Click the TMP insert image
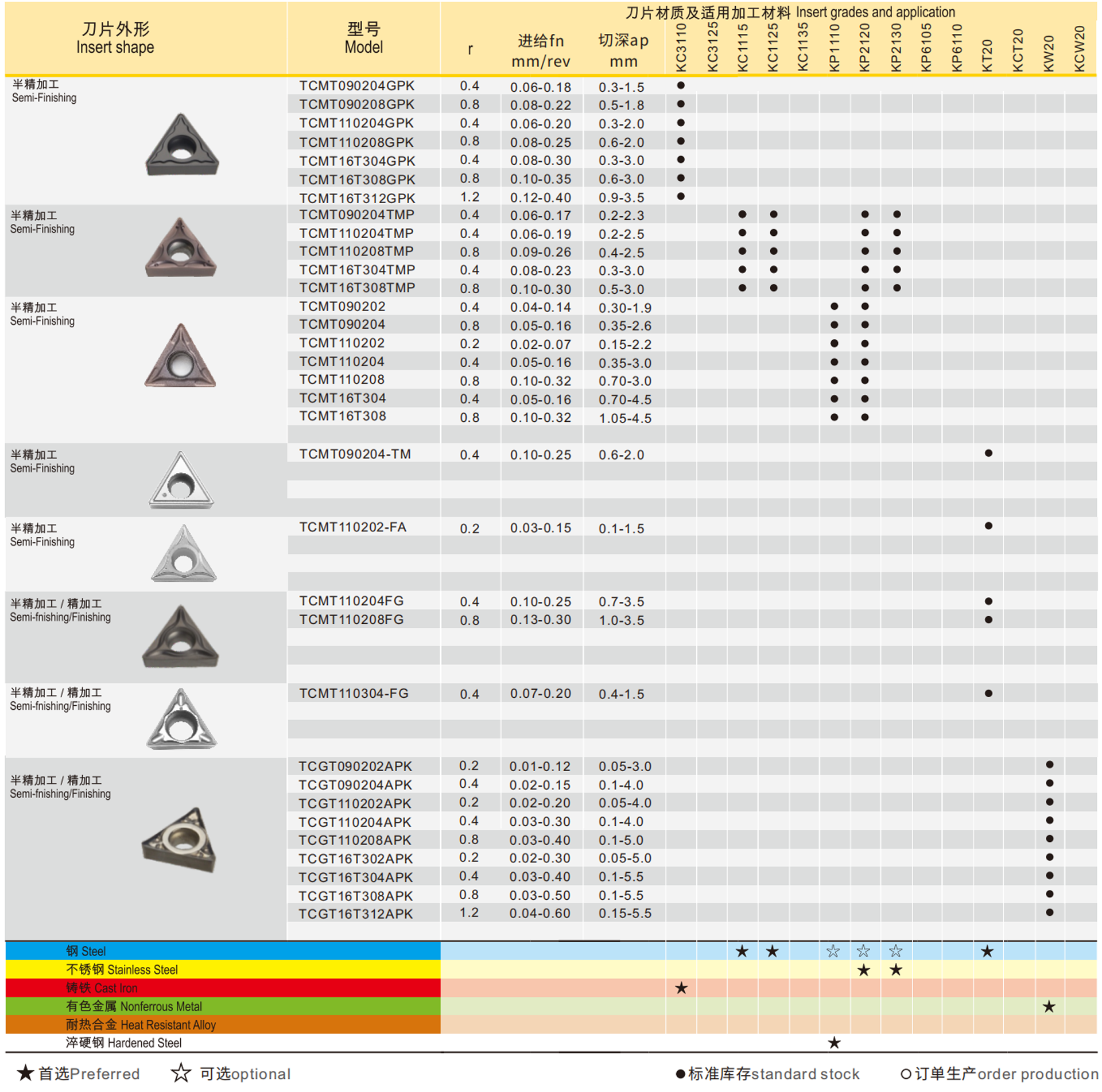 coord(181,248)
